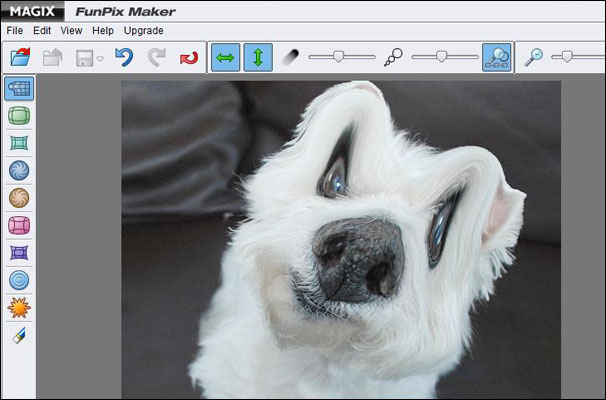606x400 pixels.
Task: Toggle the horizontal distortion arrow button
Action: coord(226,58)
